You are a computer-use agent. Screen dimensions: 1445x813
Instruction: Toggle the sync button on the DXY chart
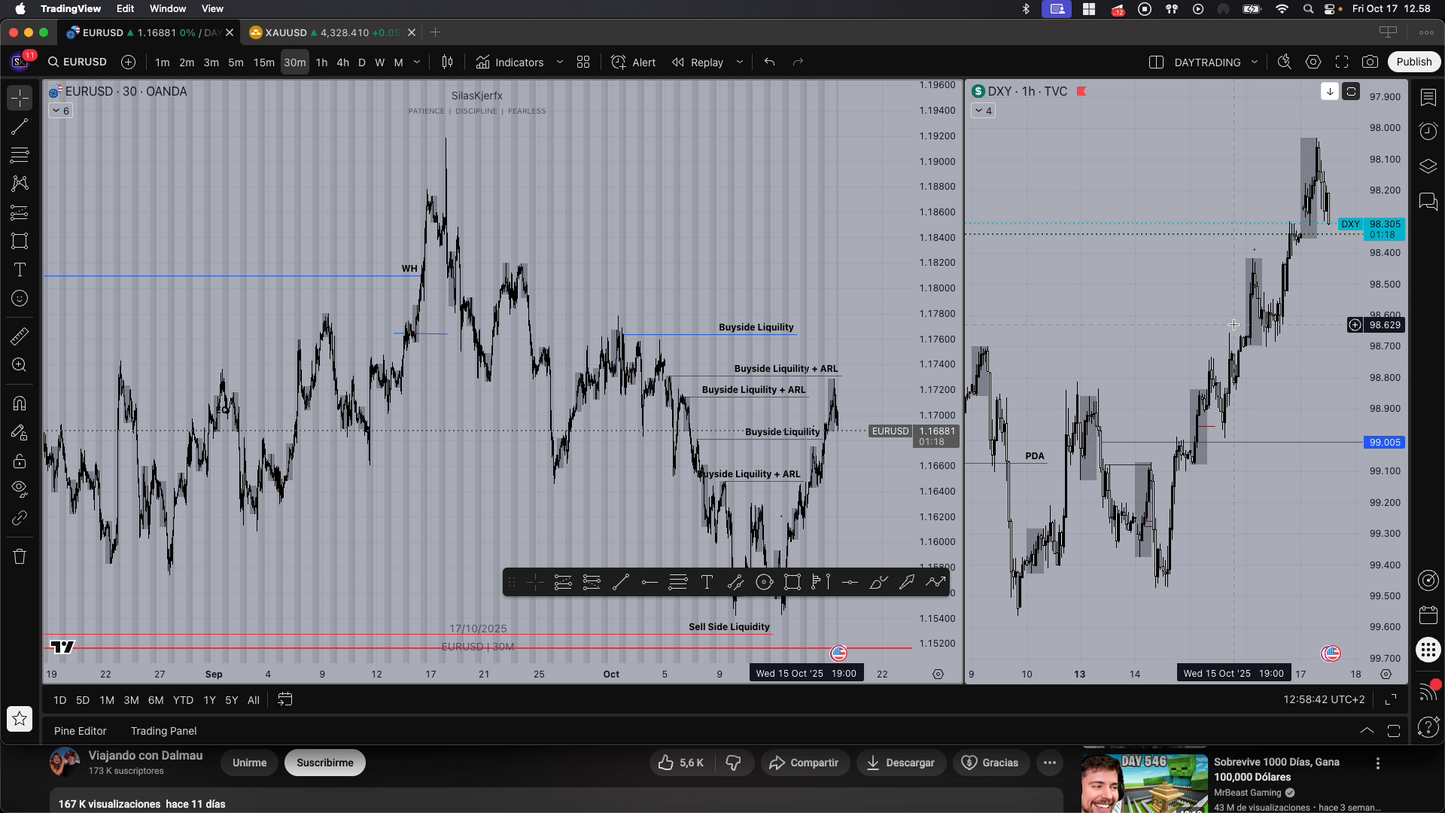pyautogui.click(x=1351, y=91)
